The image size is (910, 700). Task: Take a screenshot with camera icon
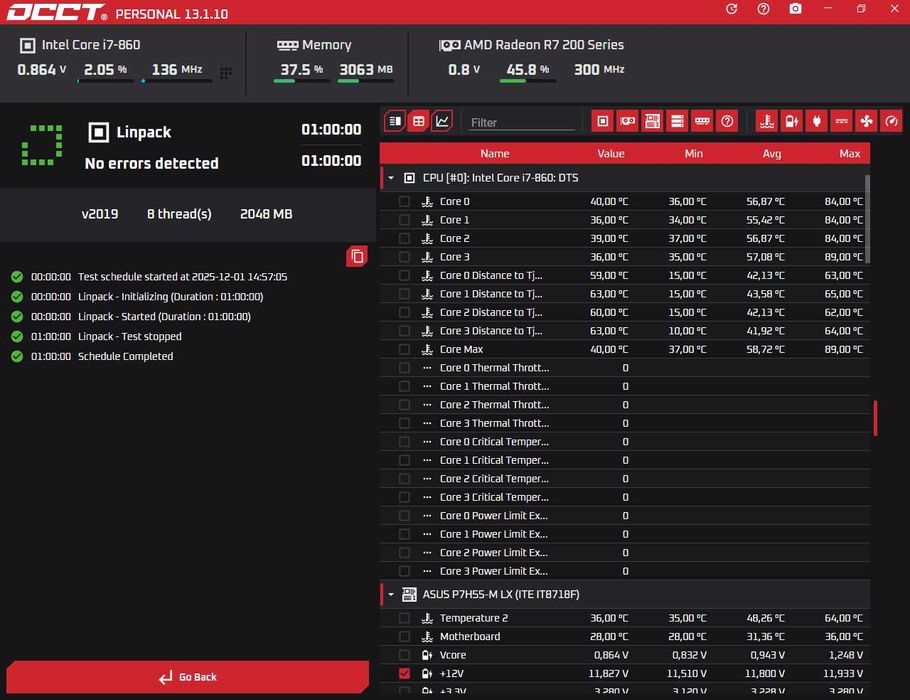click(795, 9)
